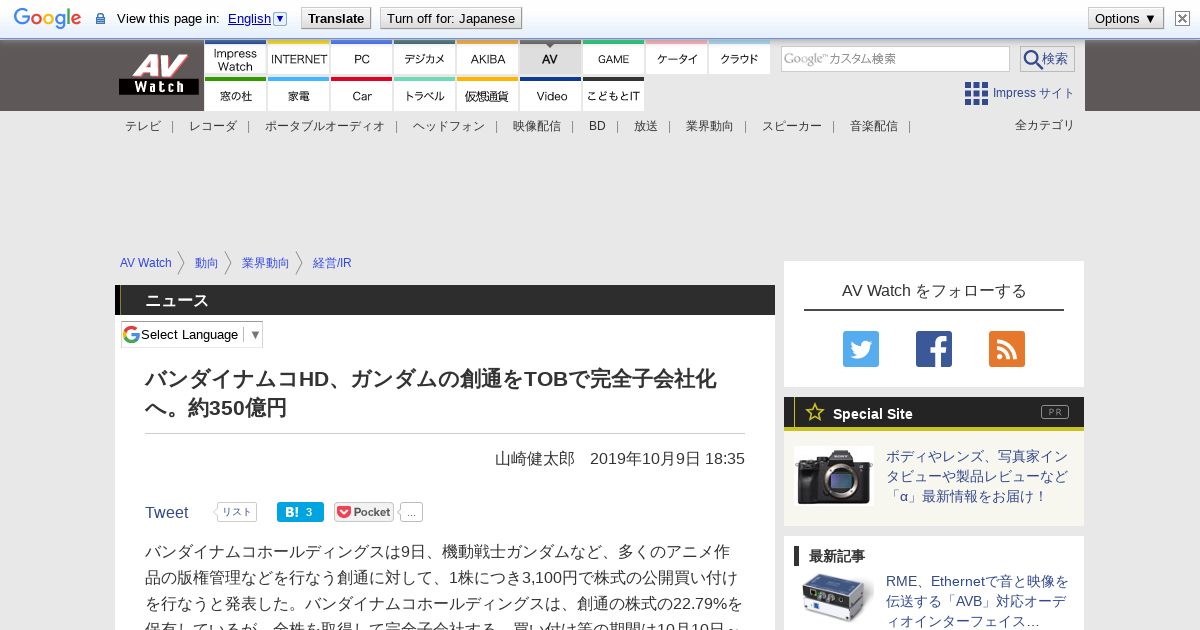Open the ケータイ tab
1200x630 pixels.
click(x=677, y=59)
